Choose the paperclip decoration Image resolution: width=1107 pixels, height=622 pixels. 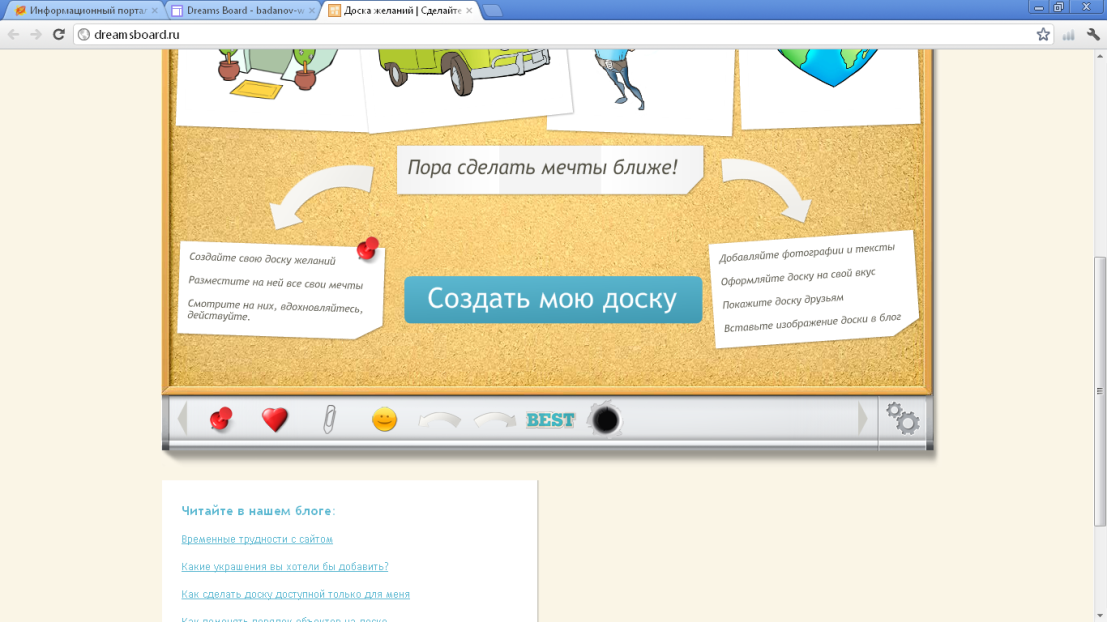pyautogui.click(x=329, y=419)
